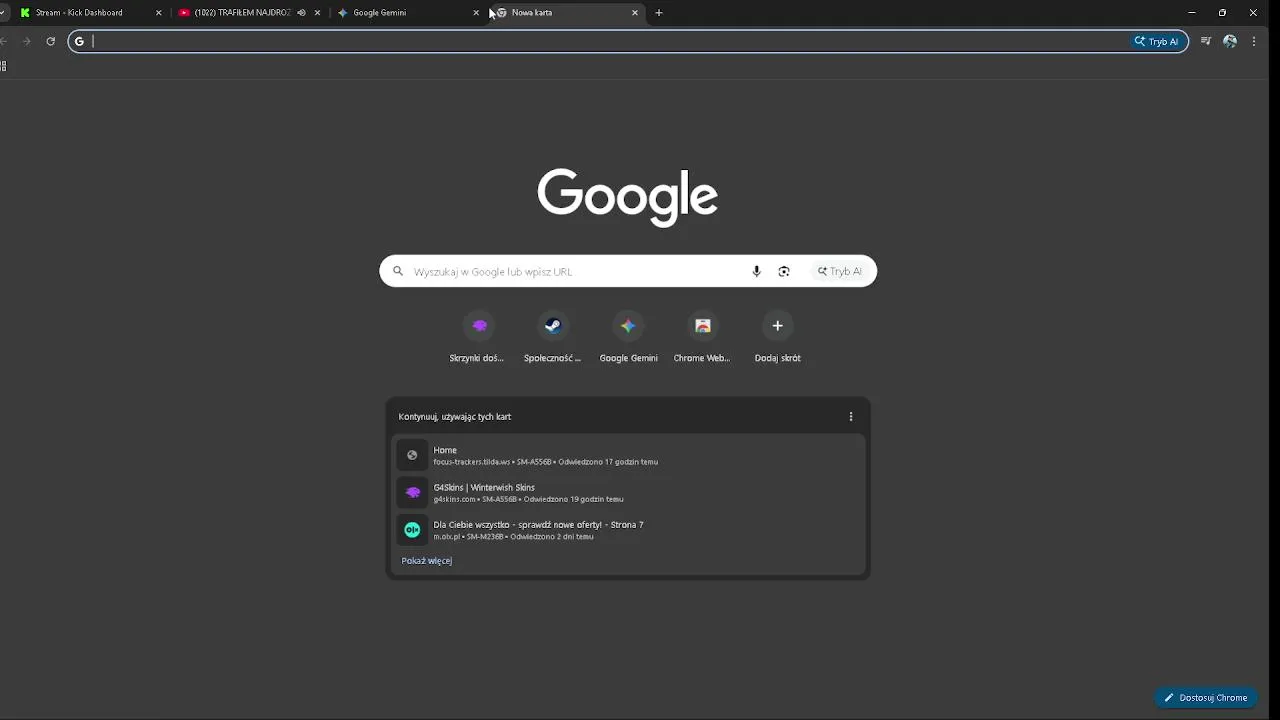
Task: Restore down the Chrome window
Action: (1222, 13)
